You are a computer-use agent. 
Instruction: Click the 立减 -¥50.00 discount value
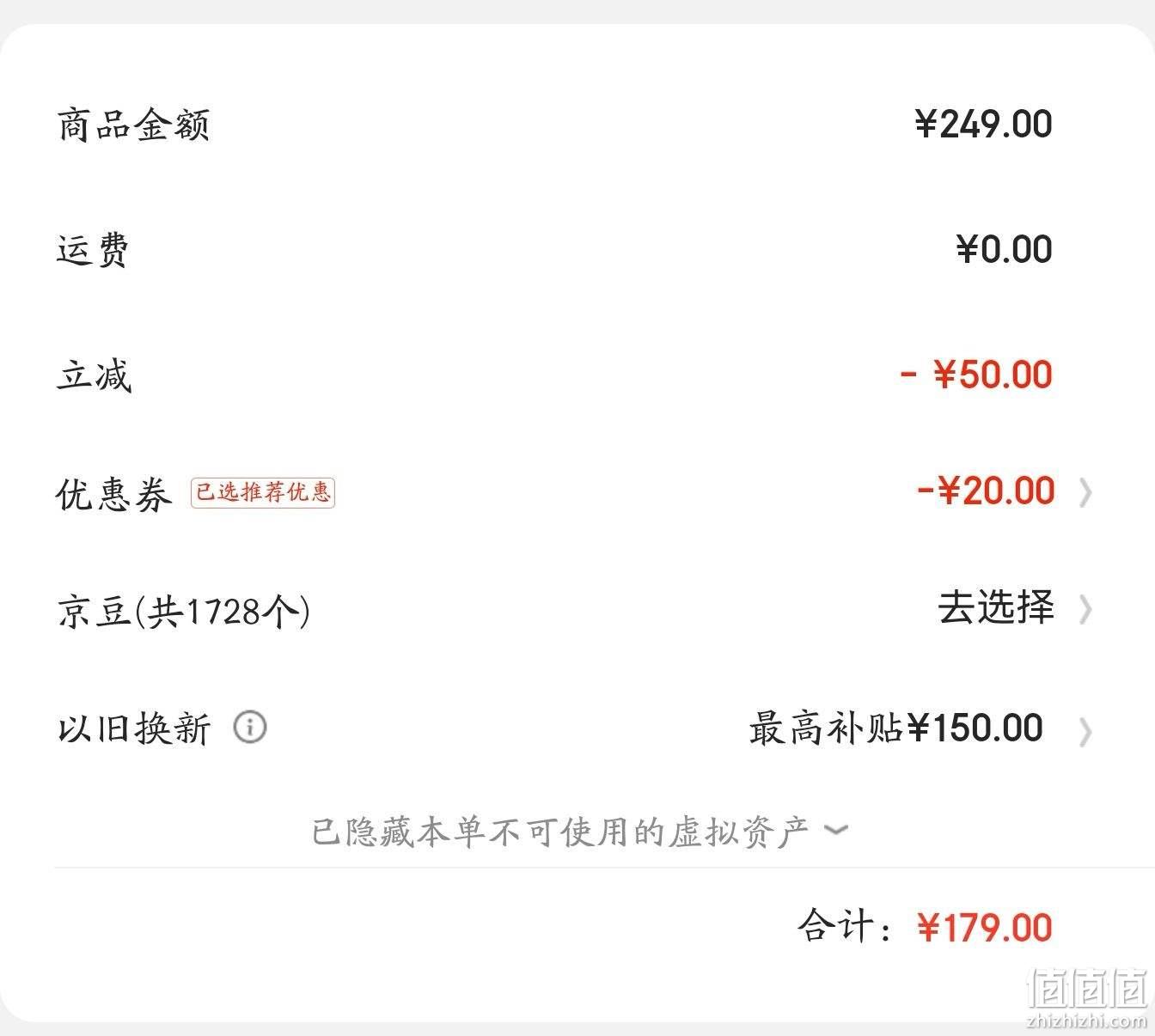coord(976,375)
